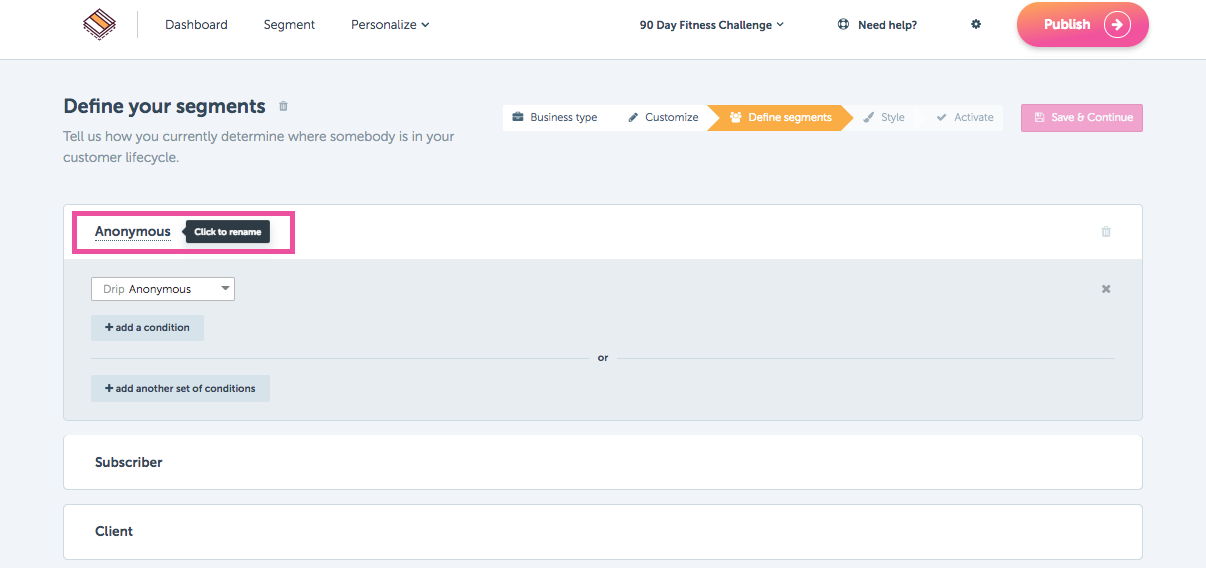The image size is (1206, 568).
Task: Click the app logo icon
Action: click(100, 24)
